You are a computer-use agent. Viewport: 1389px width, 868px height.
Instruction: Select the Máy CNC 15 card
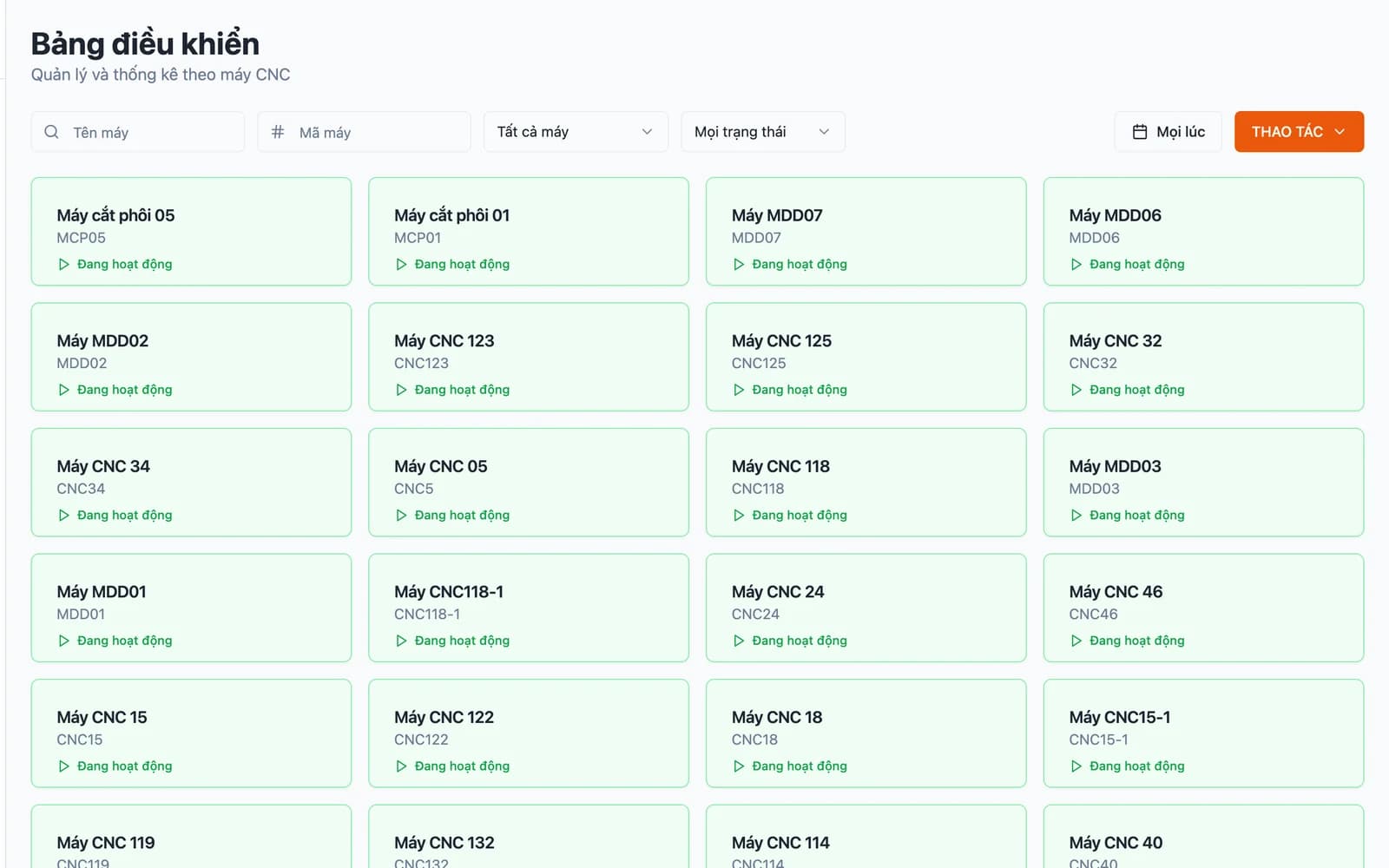191,733
